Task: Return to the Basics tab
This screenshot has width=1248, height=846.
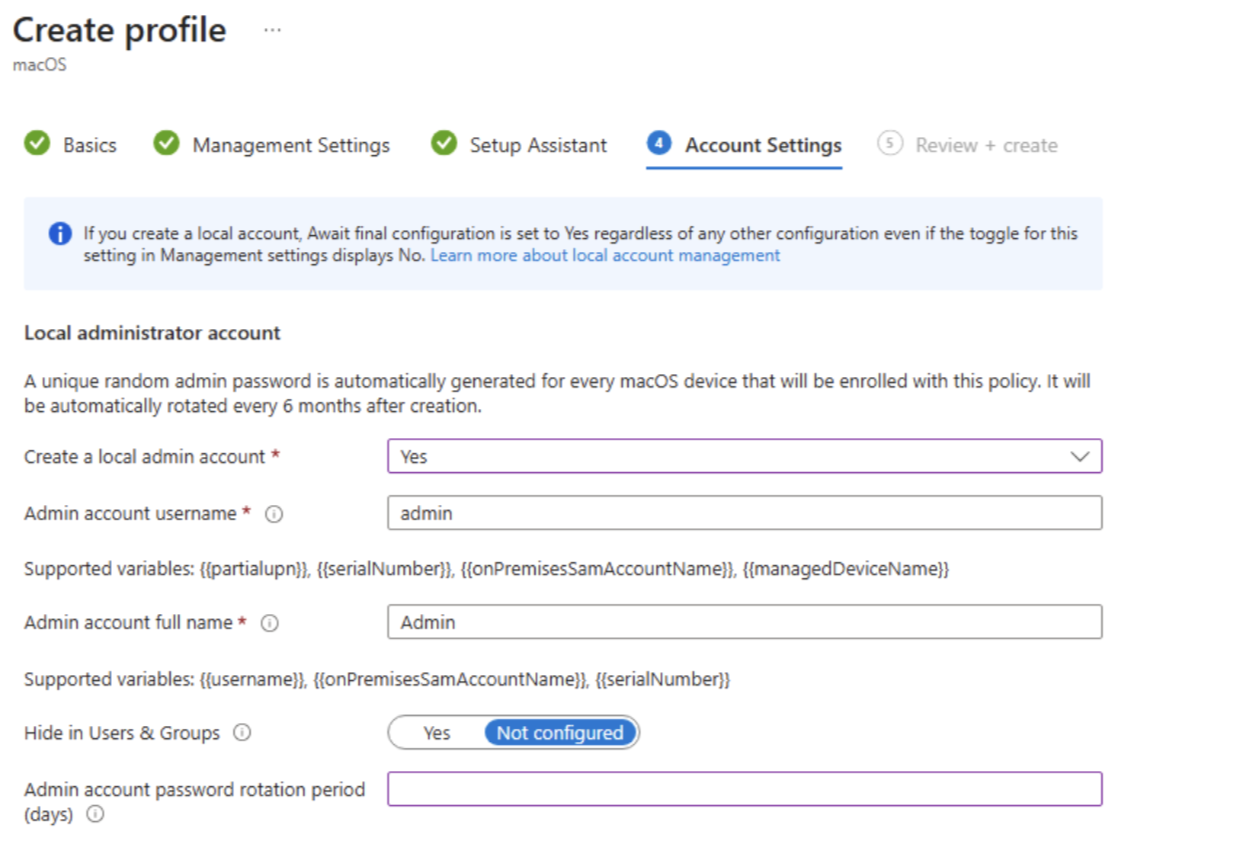Action: pyautogui.click(x=89, y=144)
